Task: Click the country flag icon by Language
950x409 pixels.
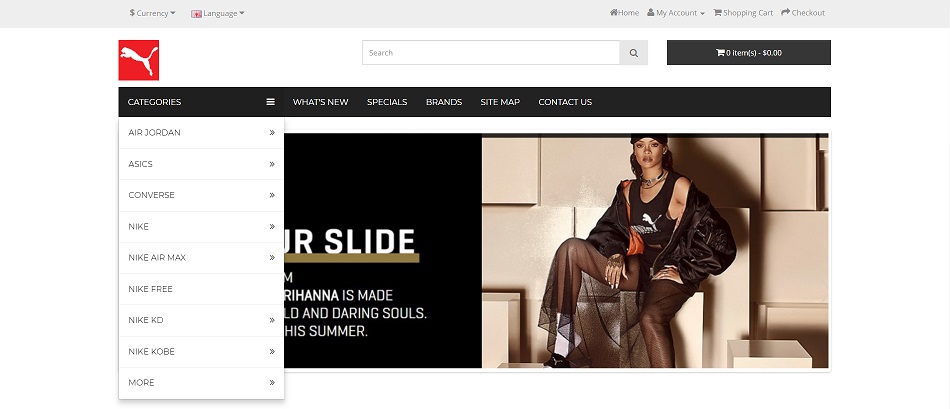Action: point(196,13)
